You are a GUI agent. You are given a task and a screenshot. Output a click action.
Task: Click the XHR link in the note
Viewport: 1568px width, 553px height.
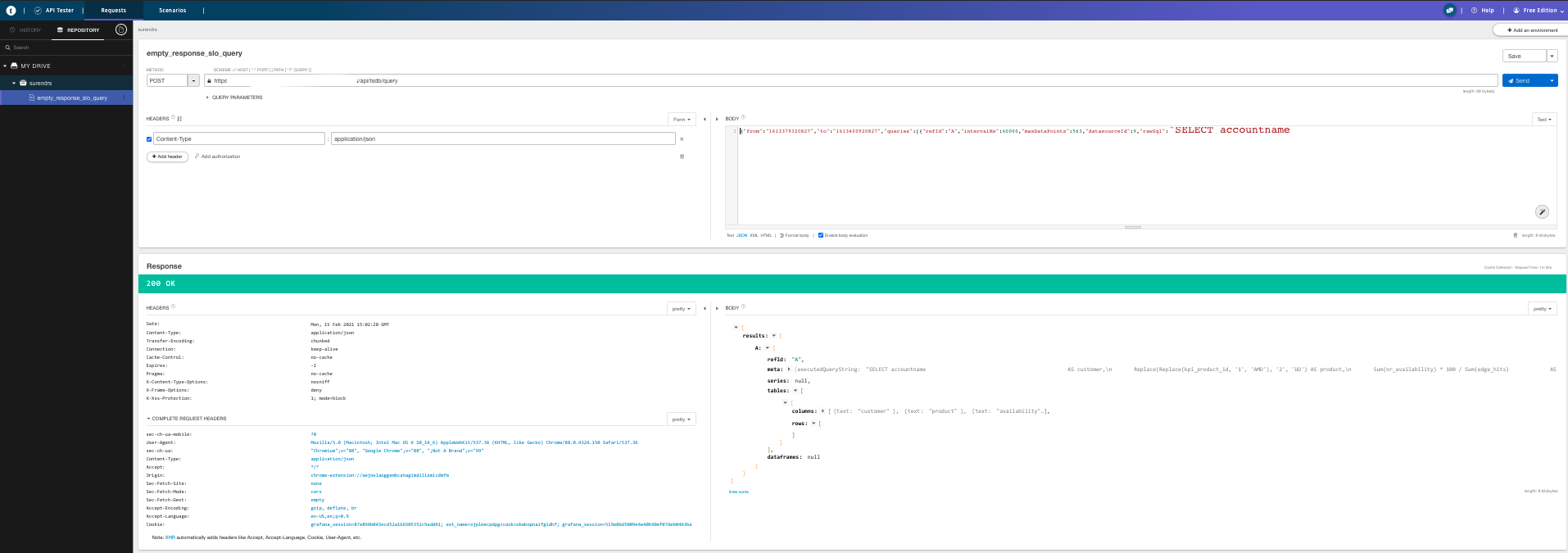(170, 537)
